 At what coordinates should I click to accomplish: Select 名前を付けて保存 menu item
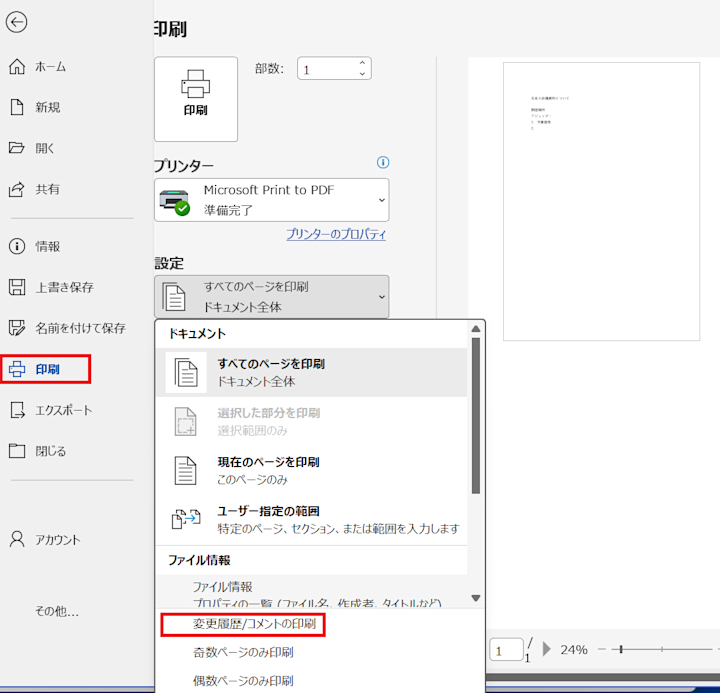tap(81, 328)
